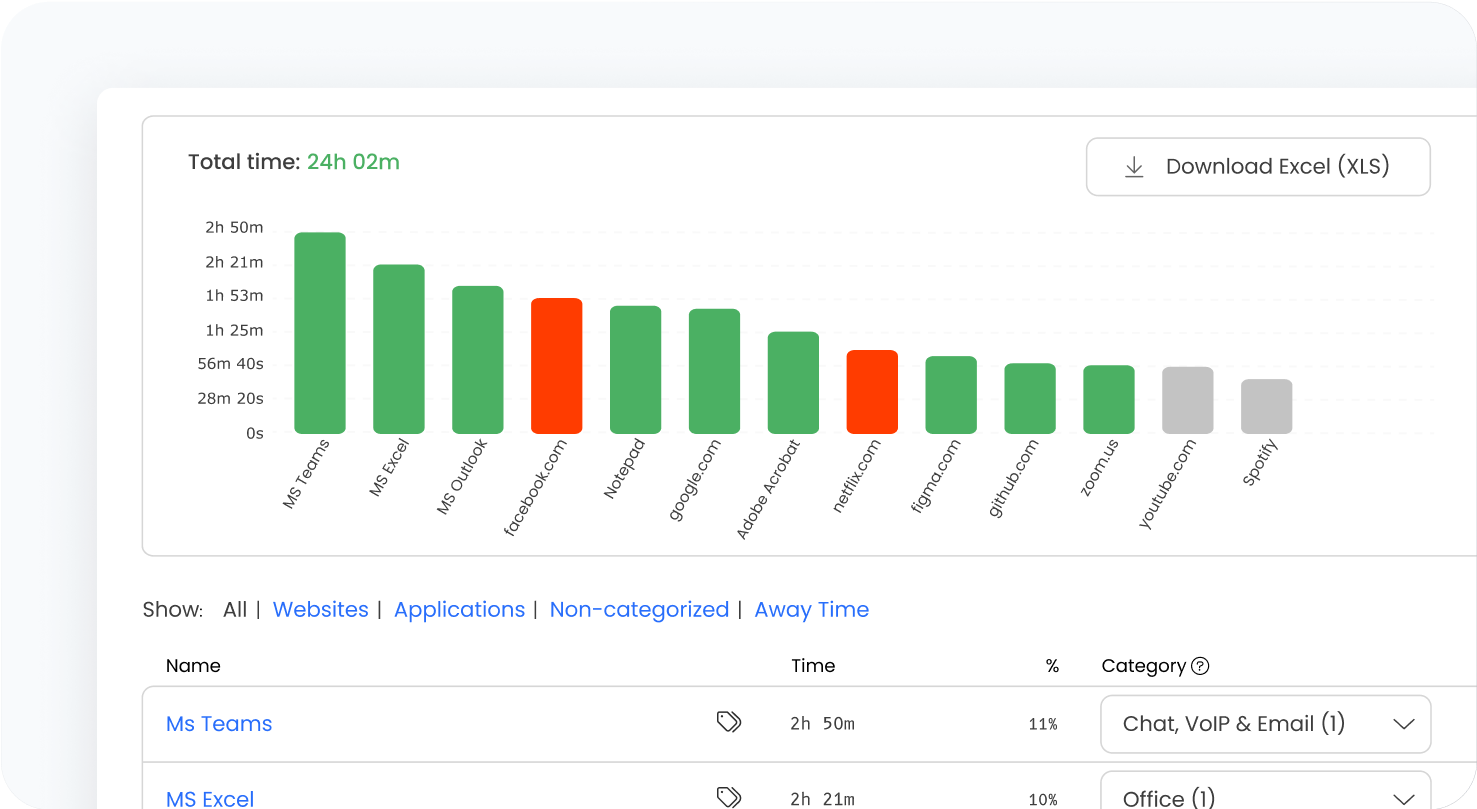Click the tallest green MS Teams bar
Viewport: 1477px width, 809px height.
319,333
